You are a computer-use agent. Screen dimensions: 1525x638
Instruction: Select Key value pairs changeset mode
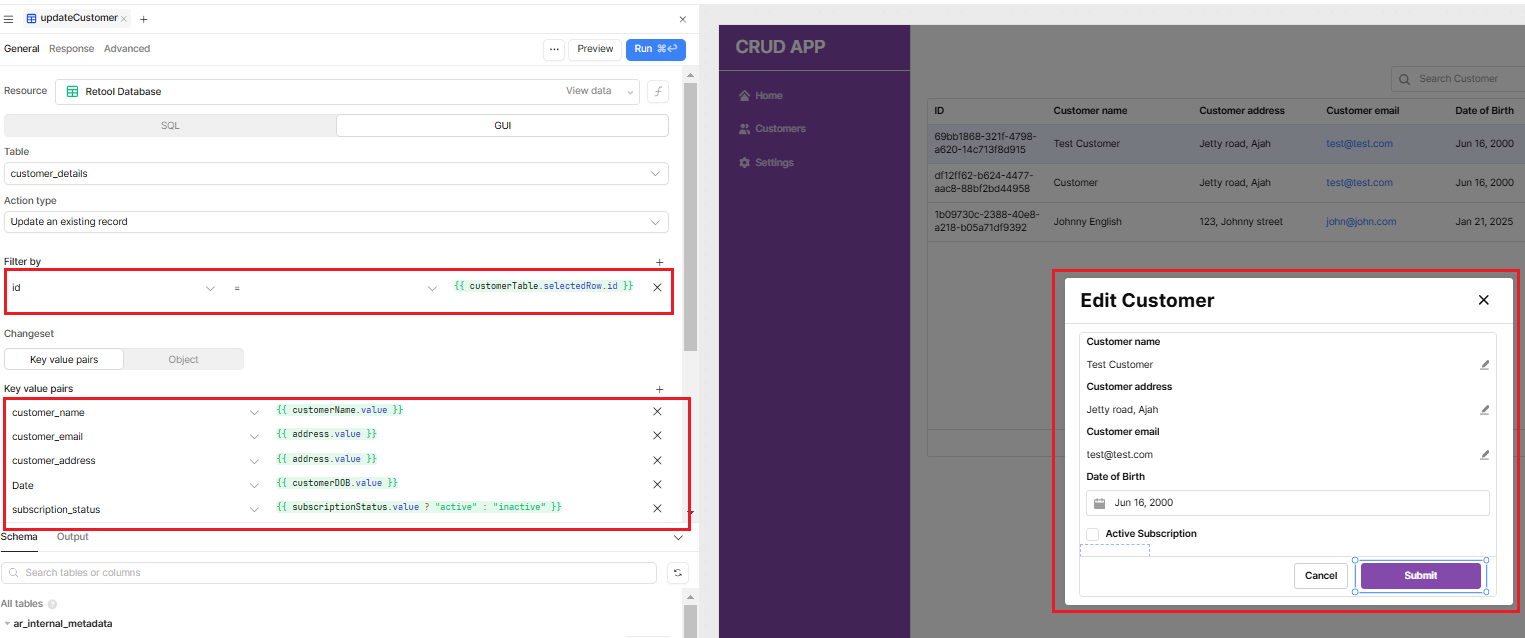coord(64,359)
